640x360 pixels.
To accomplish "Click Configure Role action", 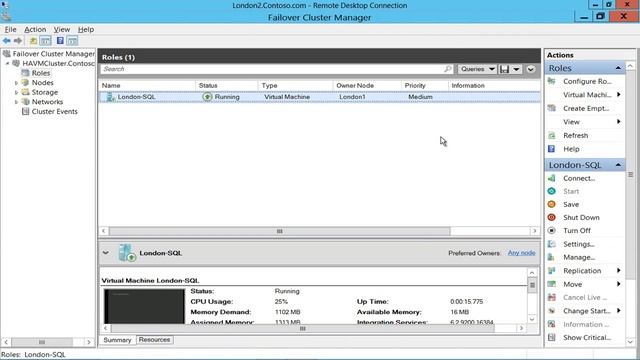I will pyautogui.click(x=587, y=81).
